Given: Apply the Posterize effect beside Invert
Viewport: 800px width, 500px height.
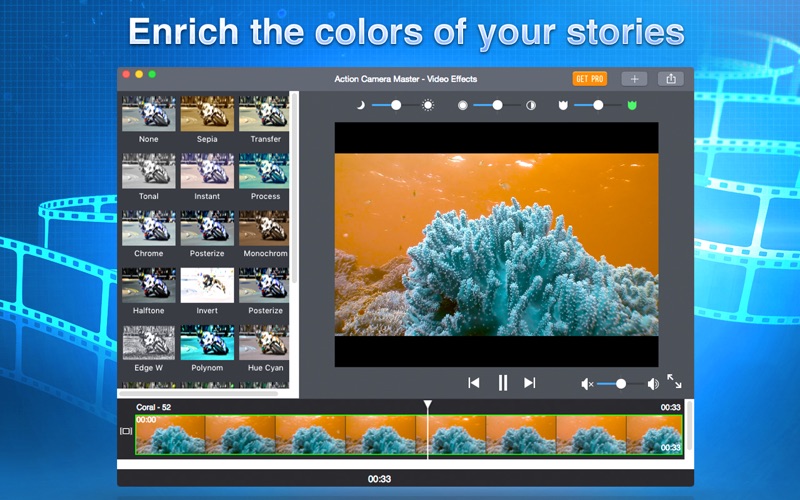Looking at the screenshot, I should coord(264,285).
